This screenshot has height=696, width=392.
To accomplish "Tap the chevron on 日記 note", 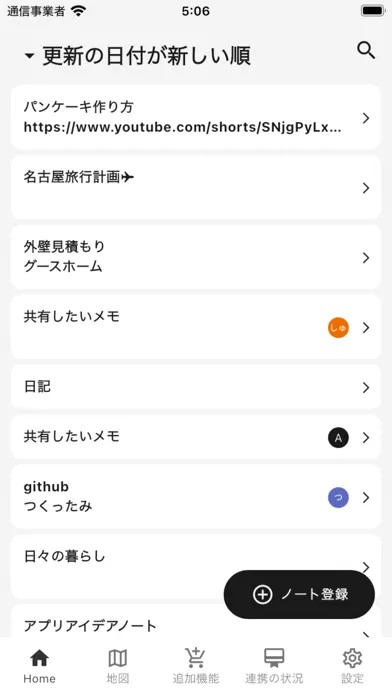I will pyautogui.click(x=366, y=388).
